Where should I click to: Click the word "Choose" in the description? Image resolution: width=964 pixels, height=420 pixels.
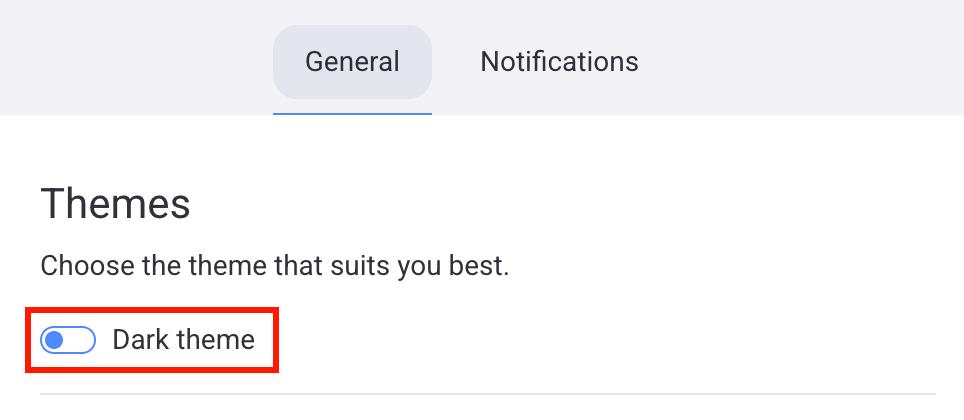click(79, 268)
